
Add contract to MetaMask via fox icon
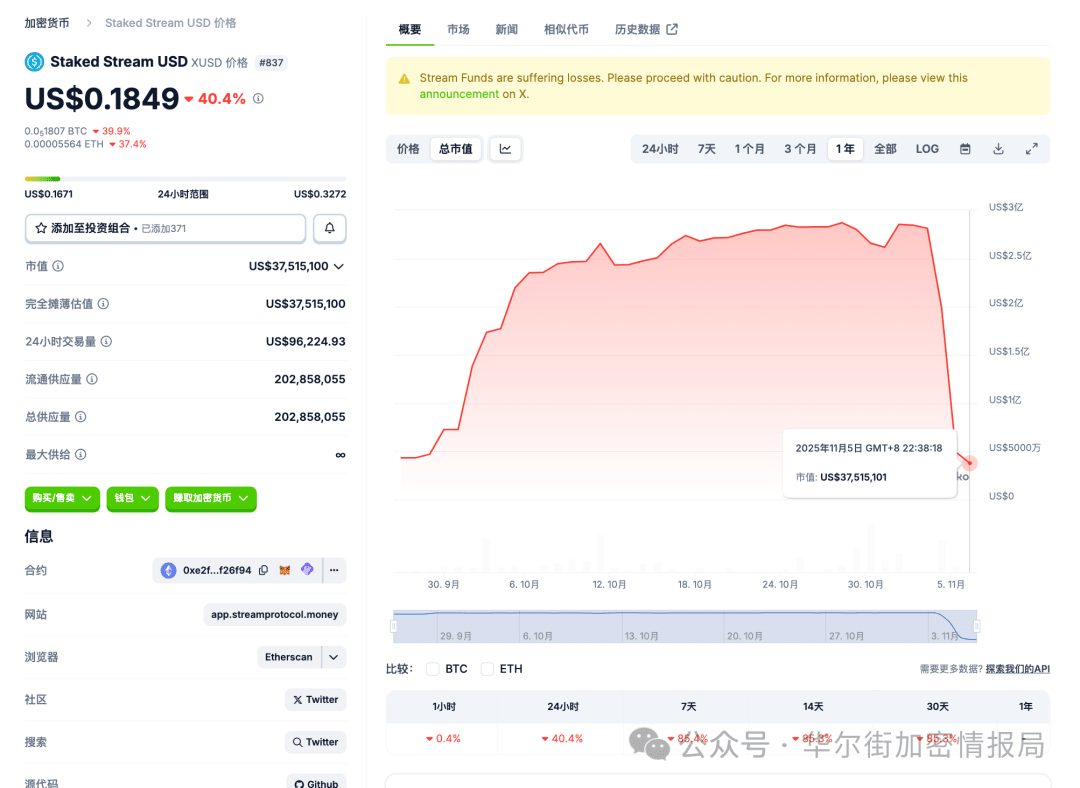tap(284, 570)
